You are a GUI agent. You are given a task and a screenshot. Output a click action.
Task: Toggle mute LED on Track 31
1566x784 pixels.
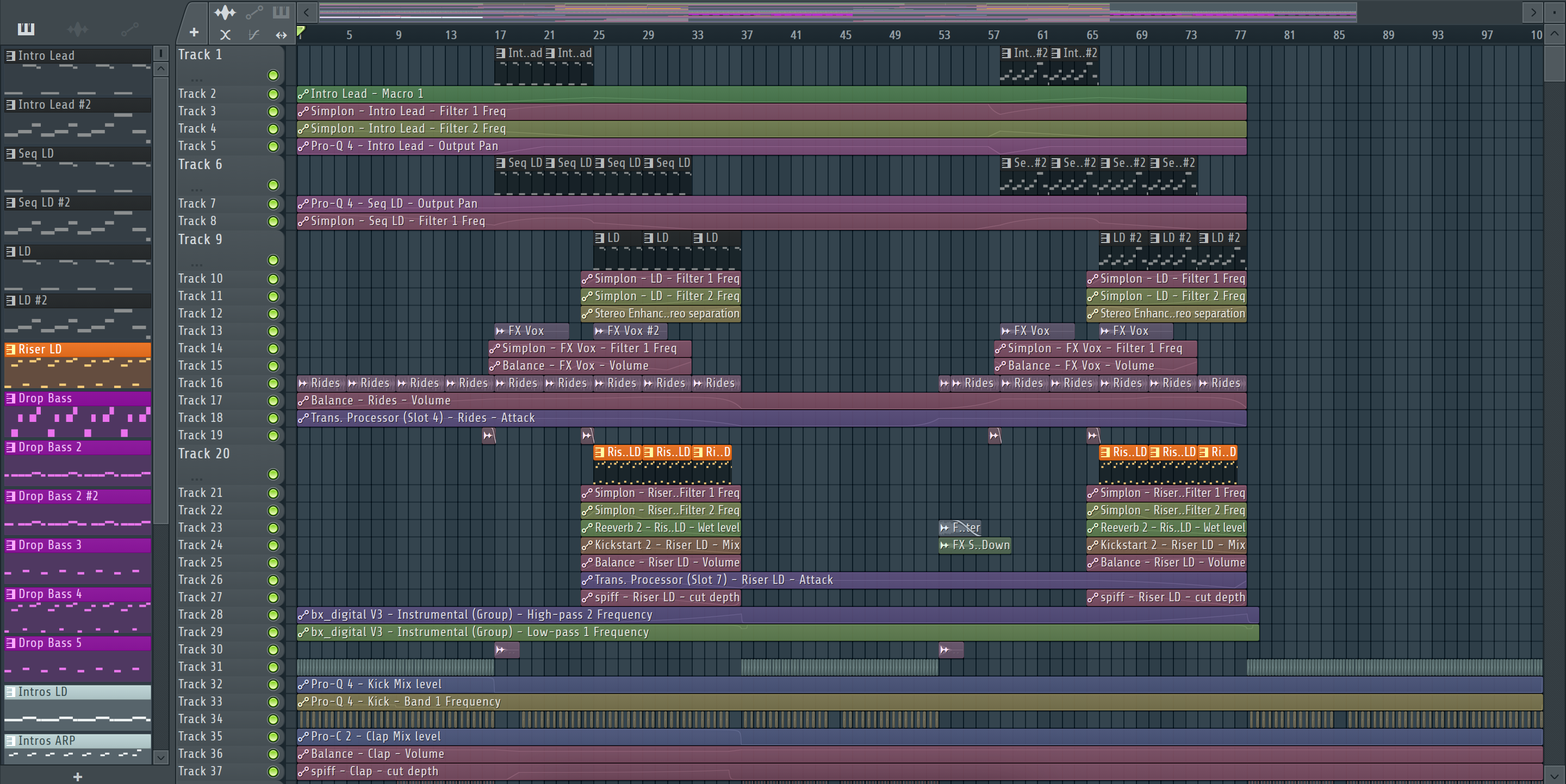tap(273, 667)
